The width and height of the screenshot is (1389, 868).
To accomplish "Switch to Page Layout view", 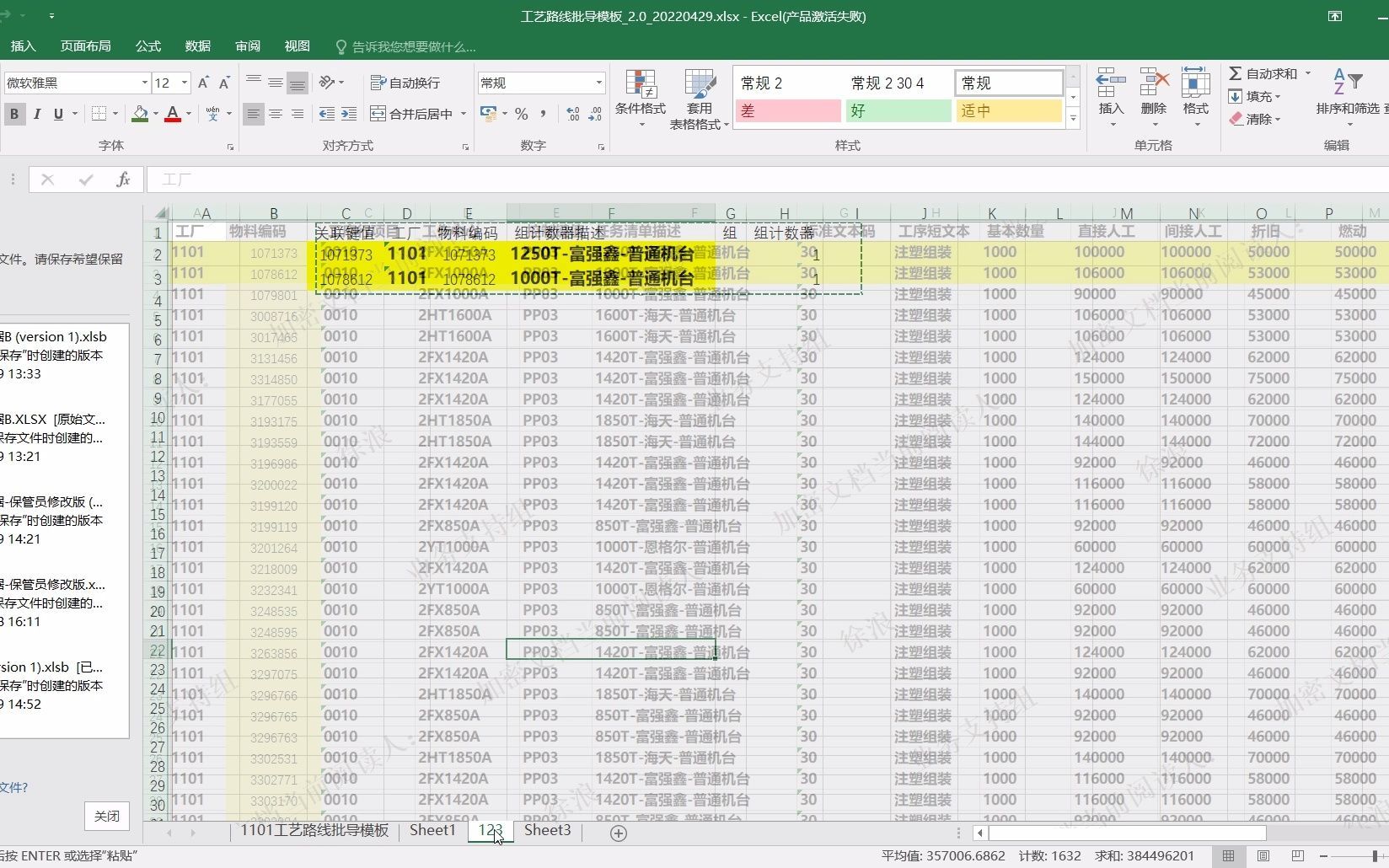I will point(1263,855).
